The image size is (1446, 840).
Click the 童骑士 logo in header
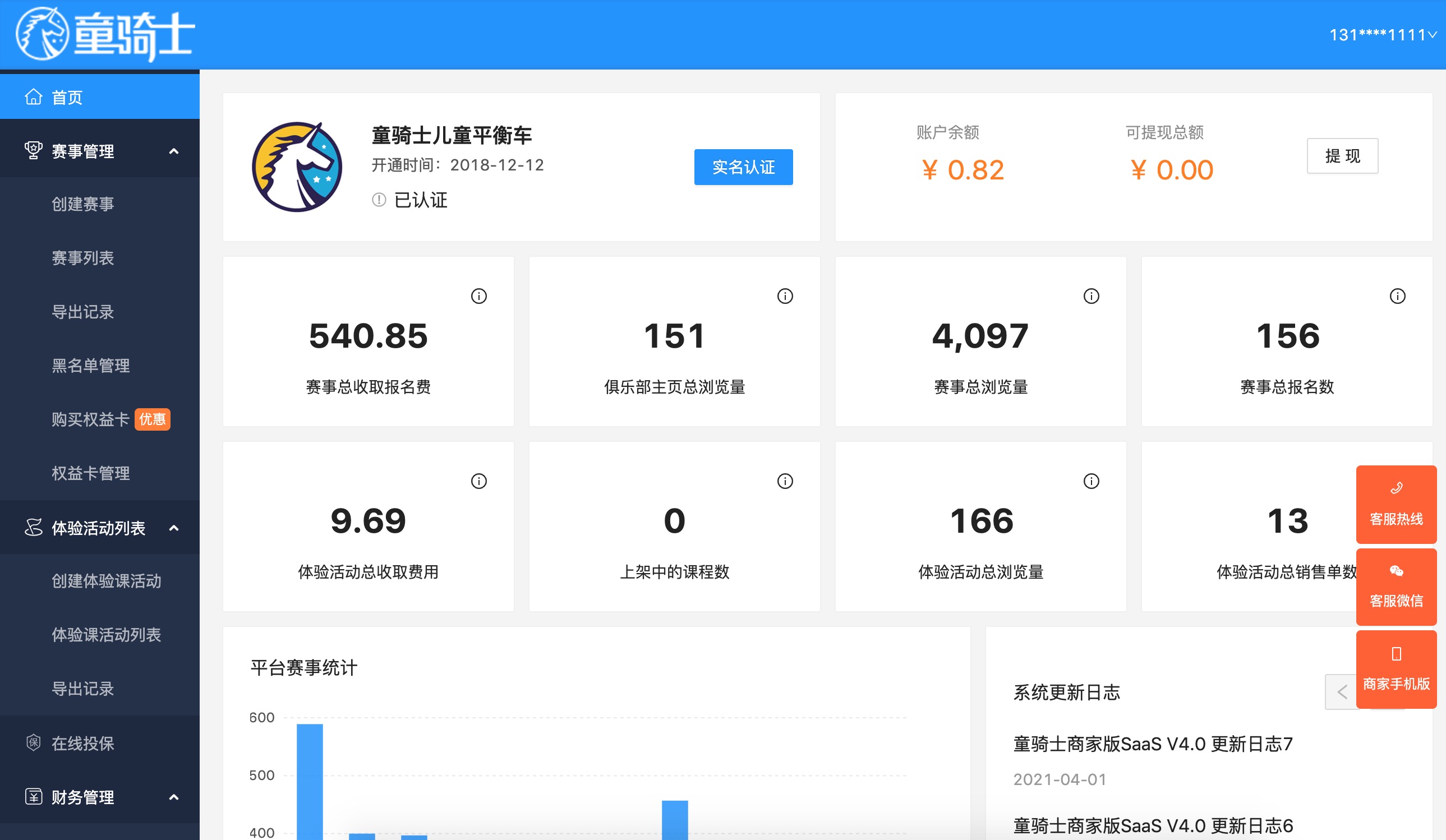click(x=105, y=34)
